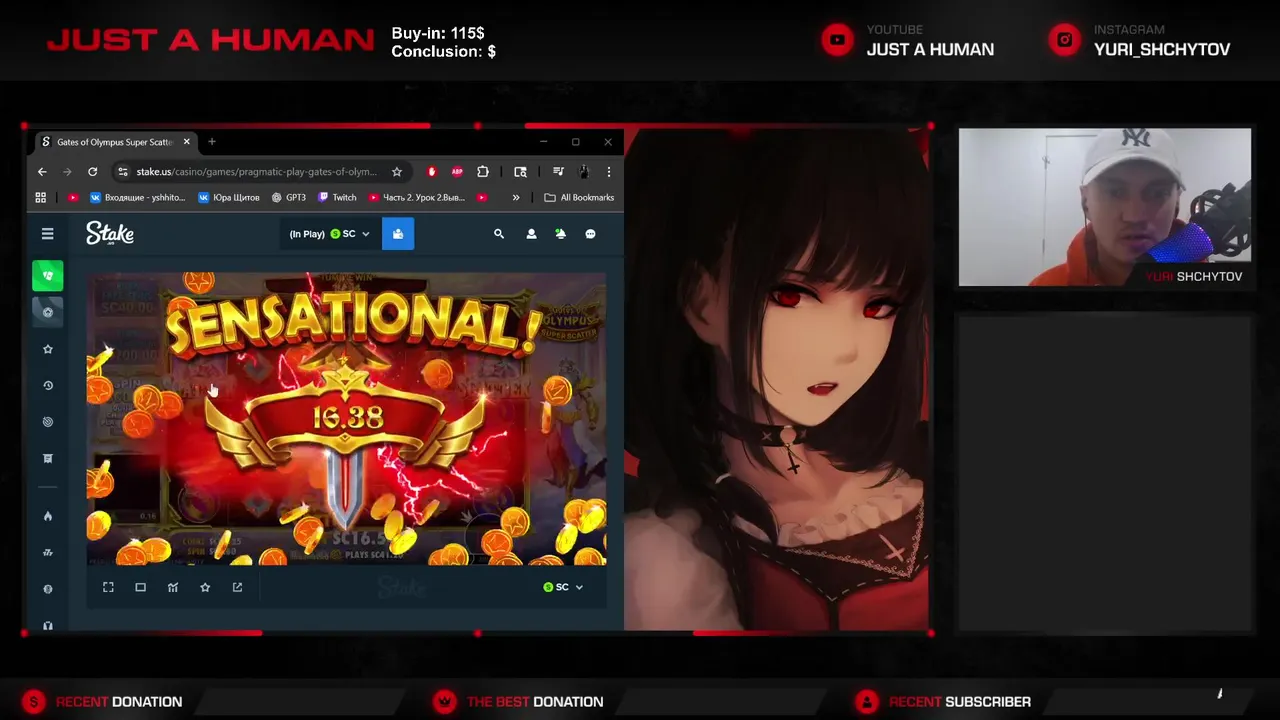Click the YURI_SHCHYTOV Instagram handle
This screenshot has height=720, width=1280.
coord(1162,49)
